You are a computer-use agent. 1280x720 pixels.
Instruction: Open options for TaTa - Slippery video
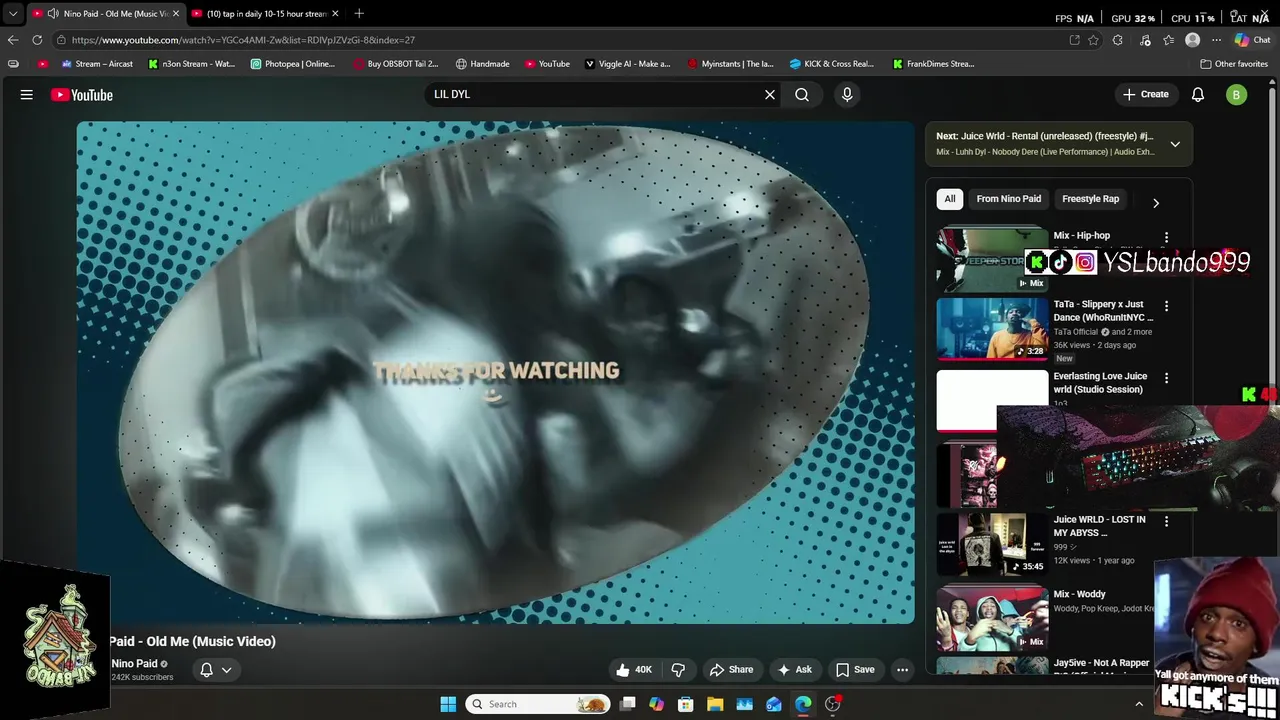1166,306
